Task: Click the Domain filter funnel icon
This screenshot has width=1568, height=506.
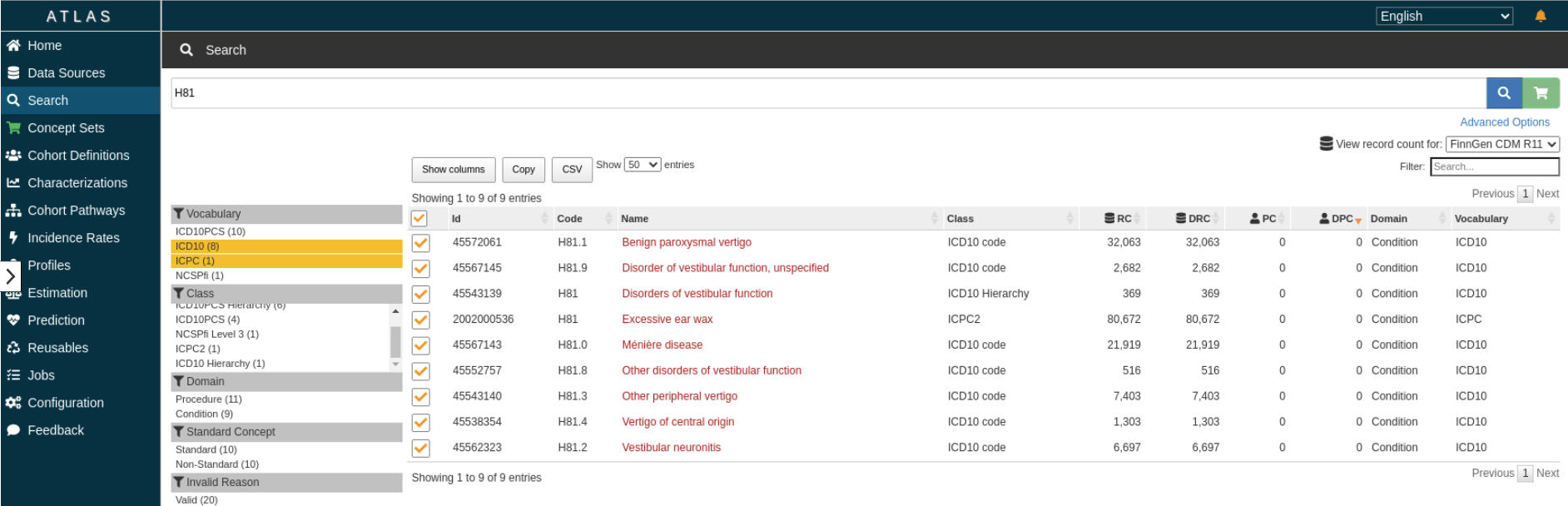Action: 179,381
